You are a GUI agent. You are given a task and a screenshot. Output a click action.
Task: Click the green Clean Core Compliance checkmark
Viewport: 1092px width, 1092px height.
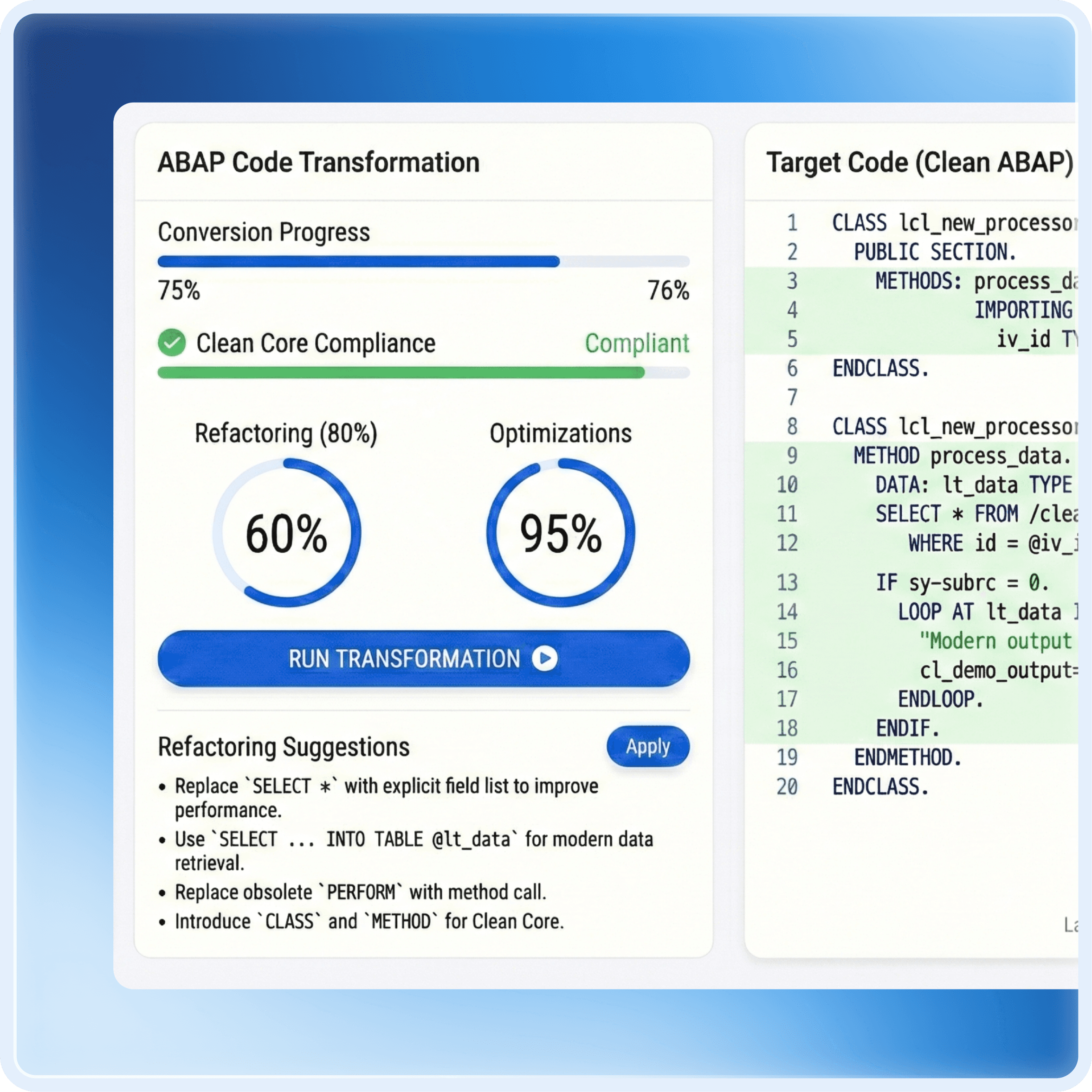[172, 343]
